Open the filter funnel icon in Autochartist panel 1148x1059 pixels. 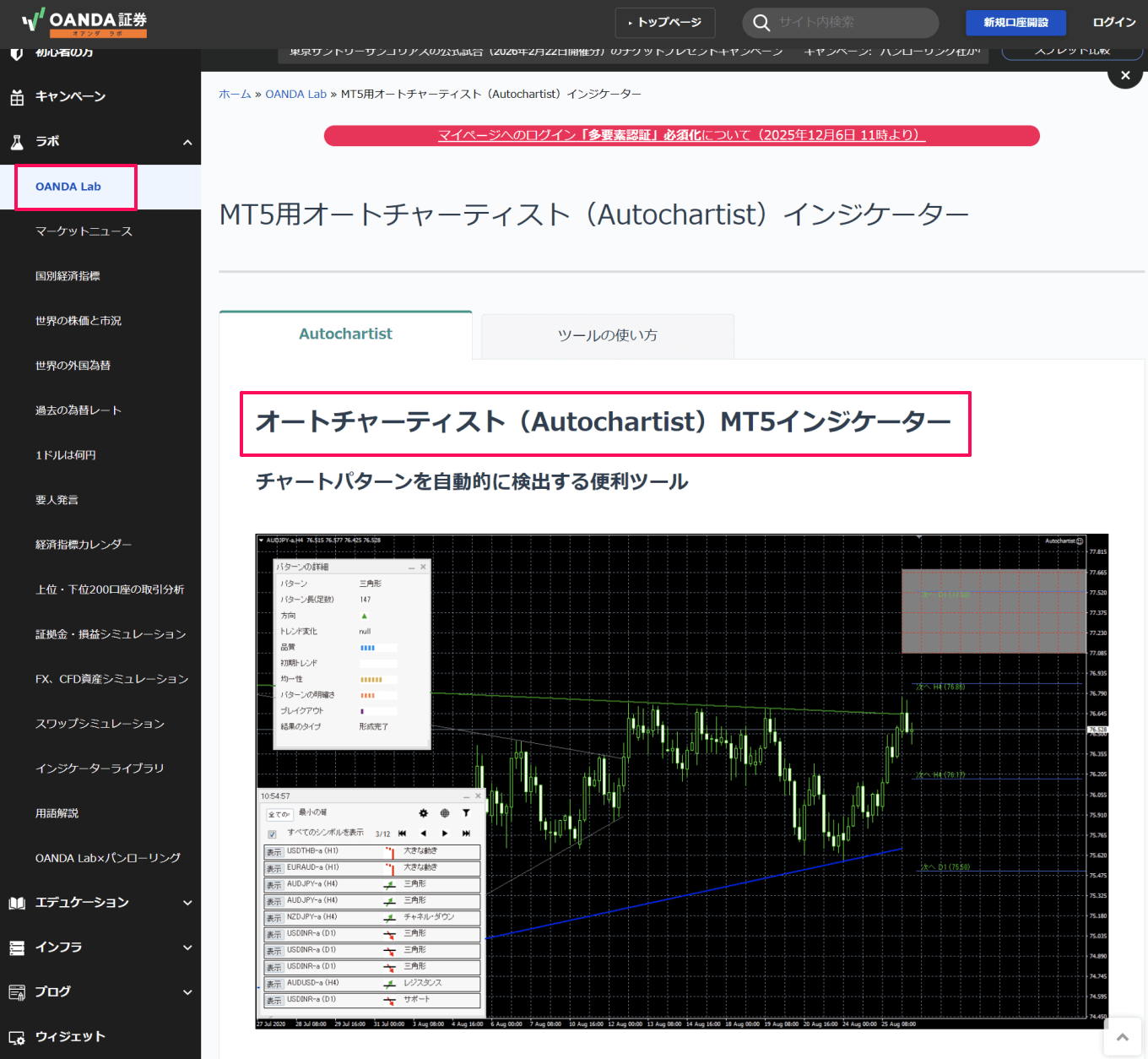click(x=467, y=813)
